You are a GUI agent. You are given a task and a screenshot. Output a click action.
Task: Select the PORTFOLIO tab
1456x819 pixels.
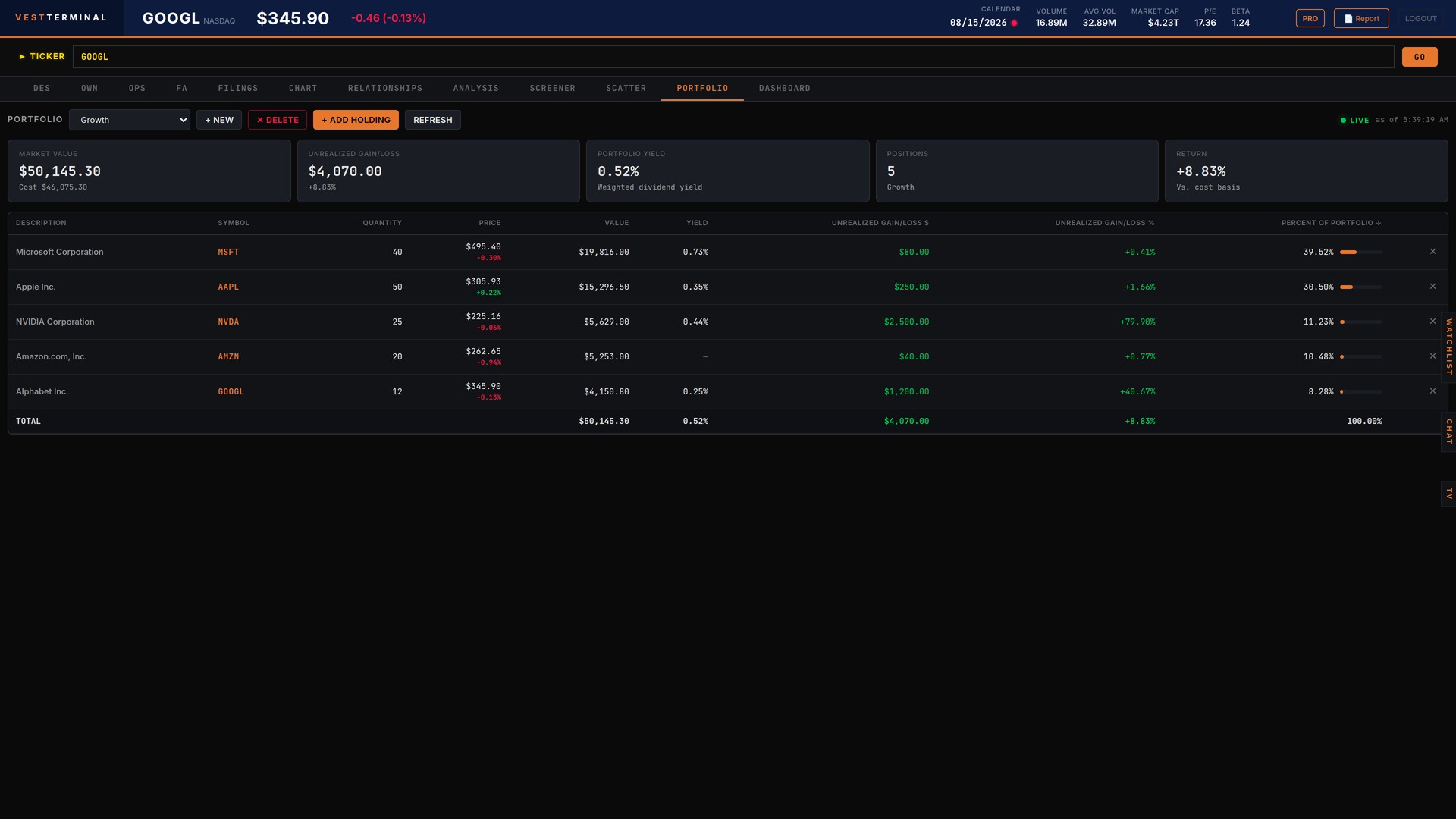[x=702, y=89]
